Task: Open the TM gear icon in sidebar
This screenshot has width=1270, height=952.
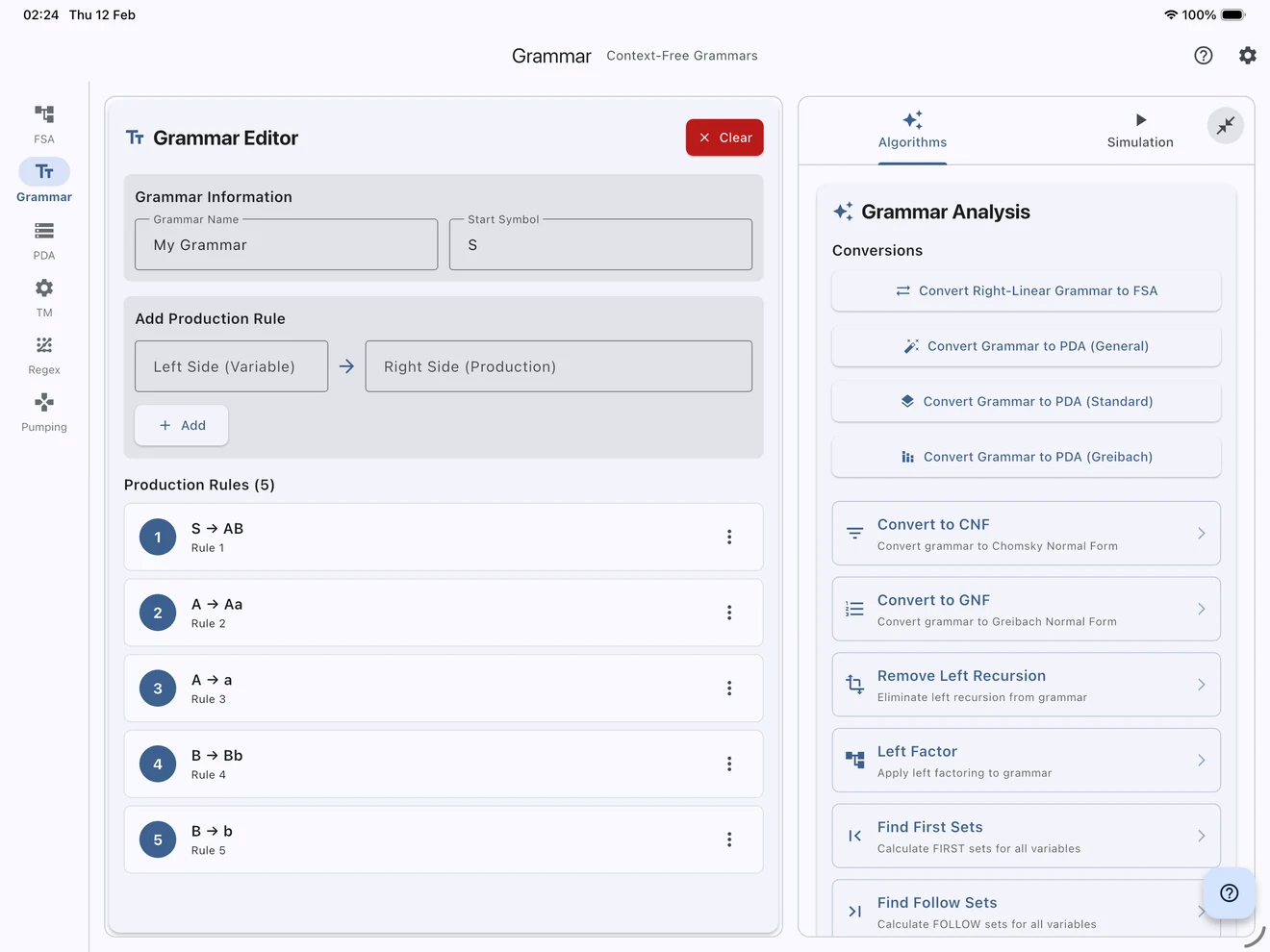Action: [x=44, y=288]
